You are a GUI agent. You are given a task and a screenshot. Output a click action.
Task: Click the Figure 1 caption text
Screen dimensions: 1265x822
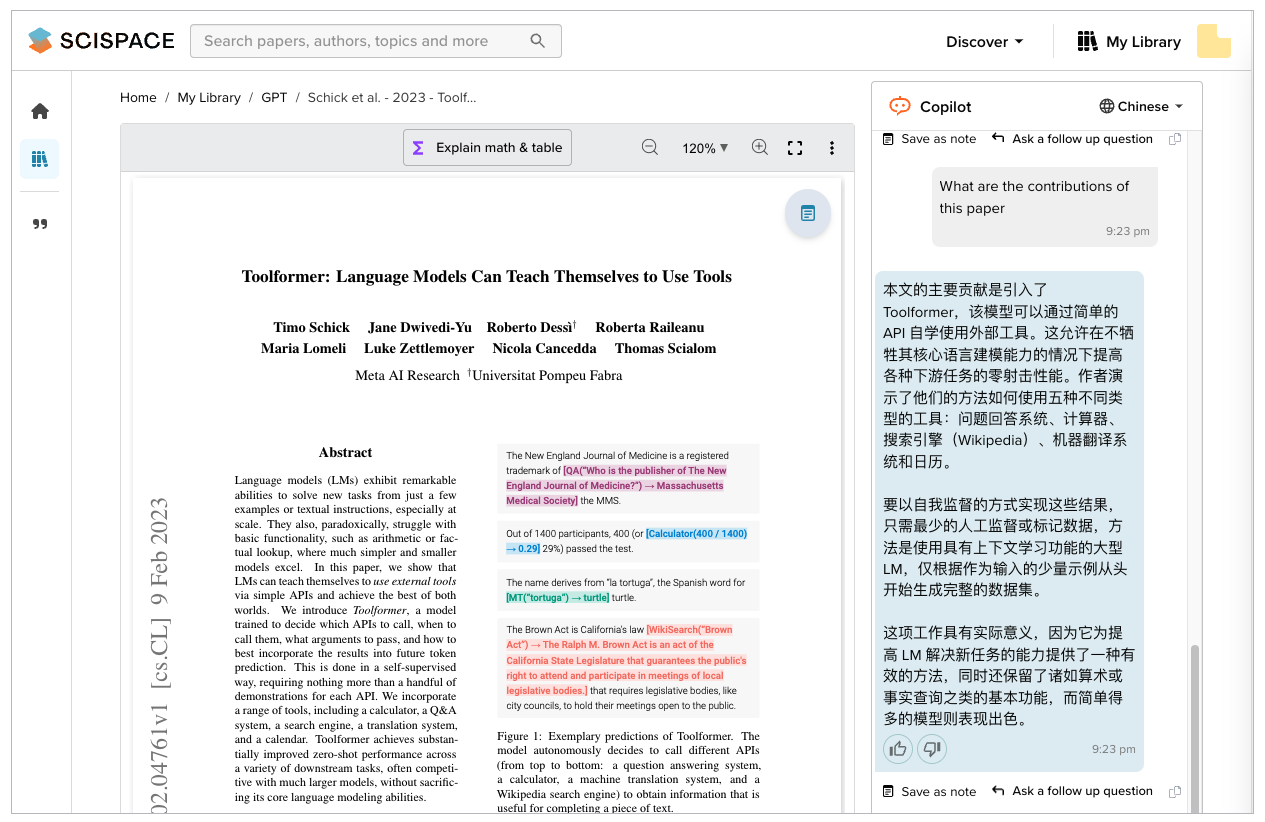tap(628, 771)
